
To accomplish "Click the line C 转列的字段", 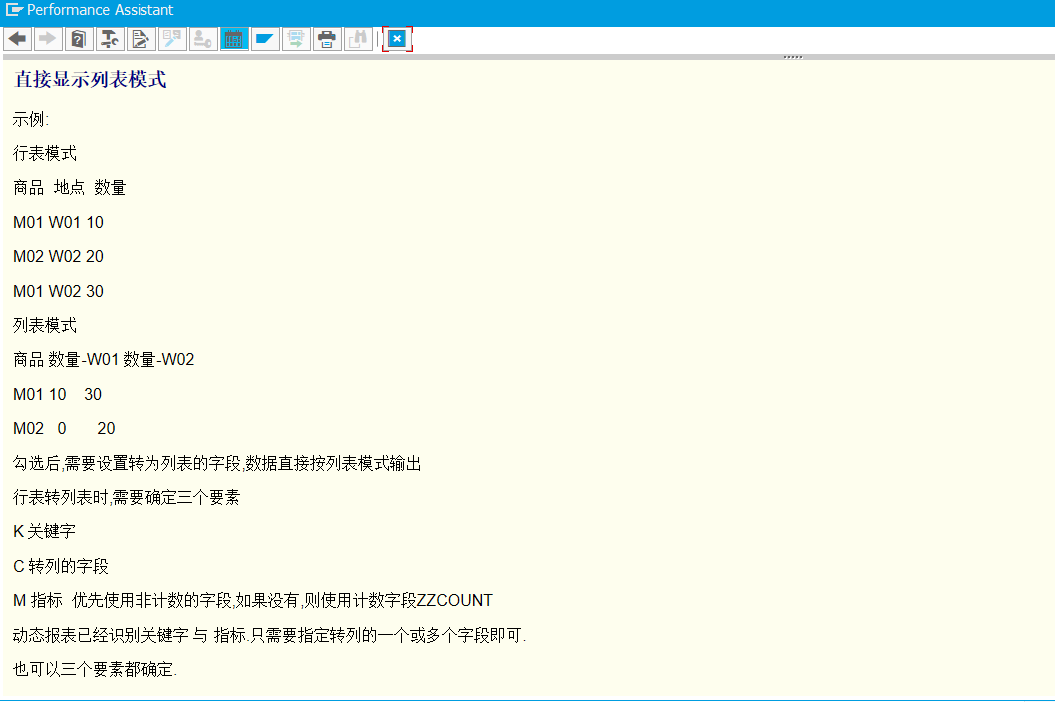I will tap(61, 567).
